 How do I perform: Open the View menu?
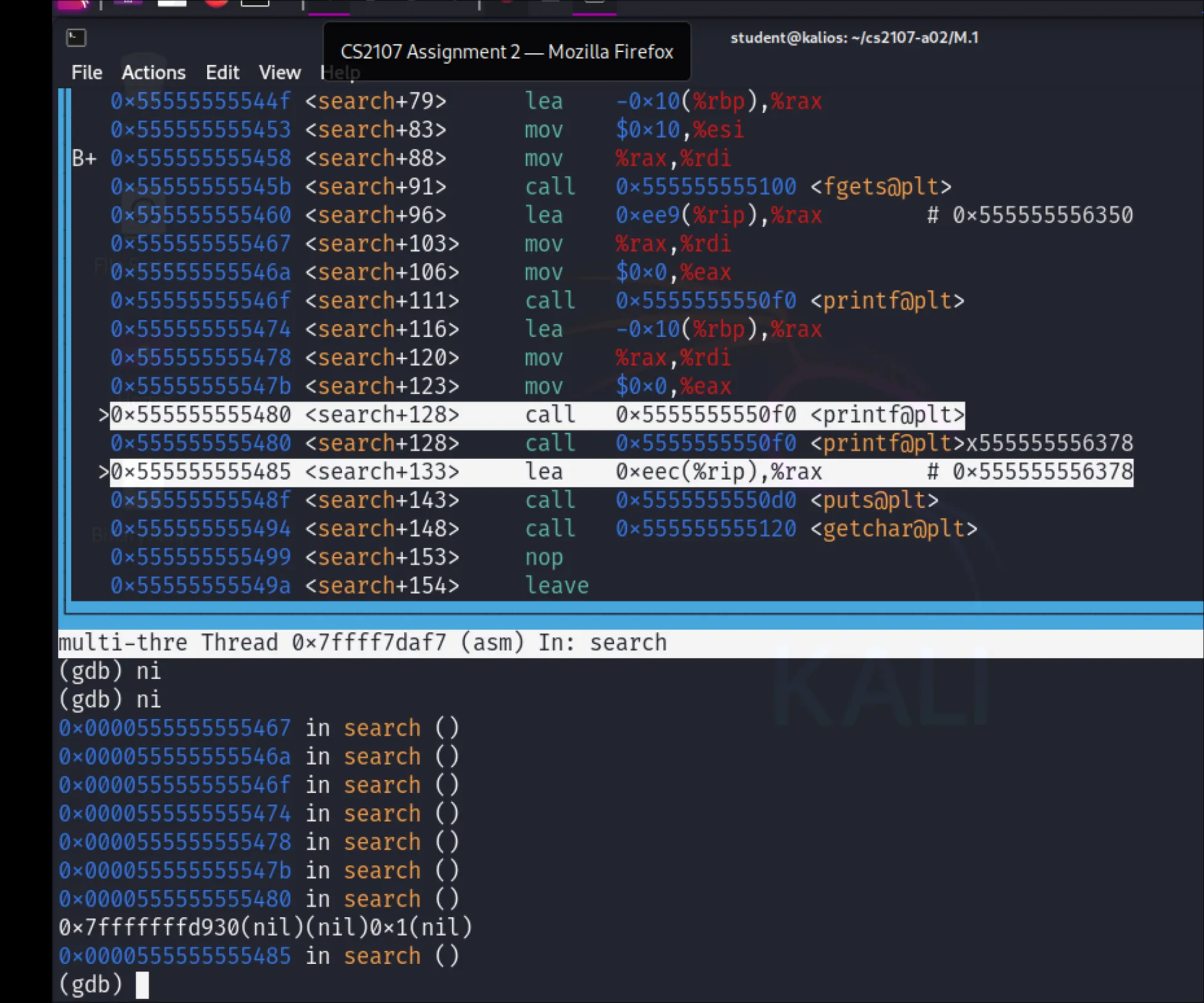point(279,73)
